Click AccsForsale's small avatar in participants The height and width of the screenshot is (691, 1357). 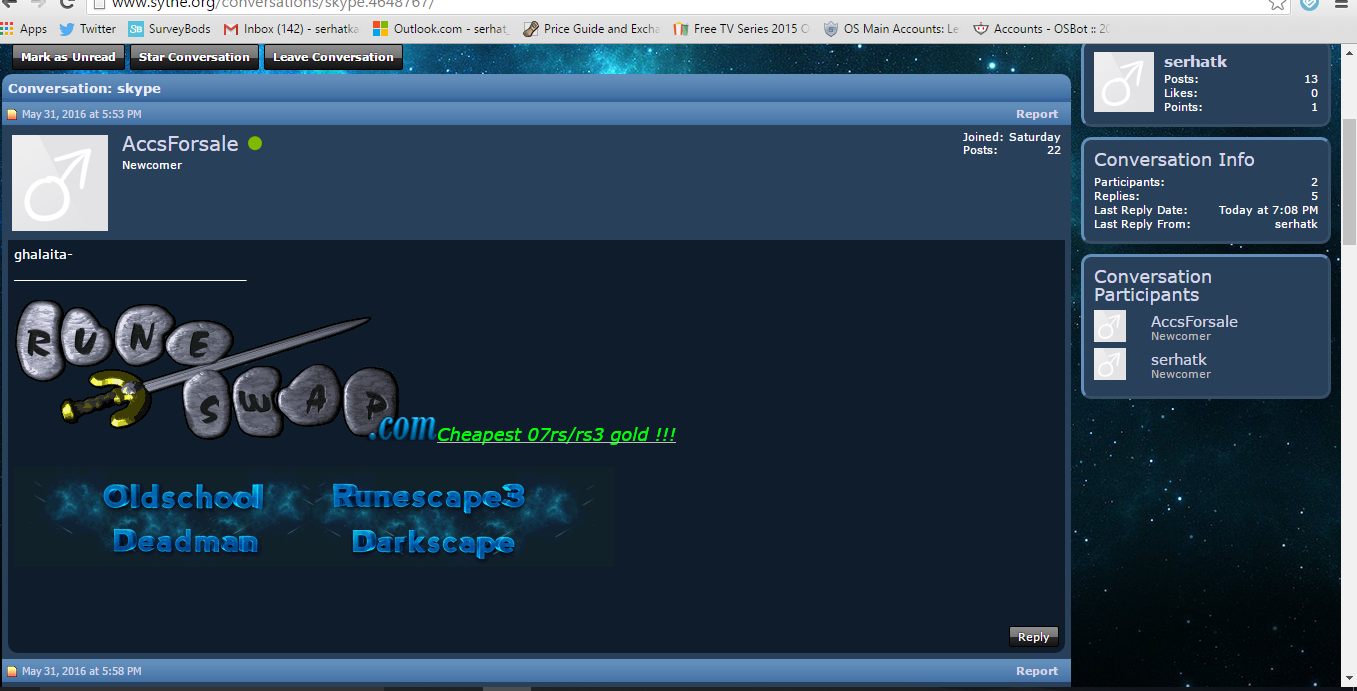coord(1110,326)
